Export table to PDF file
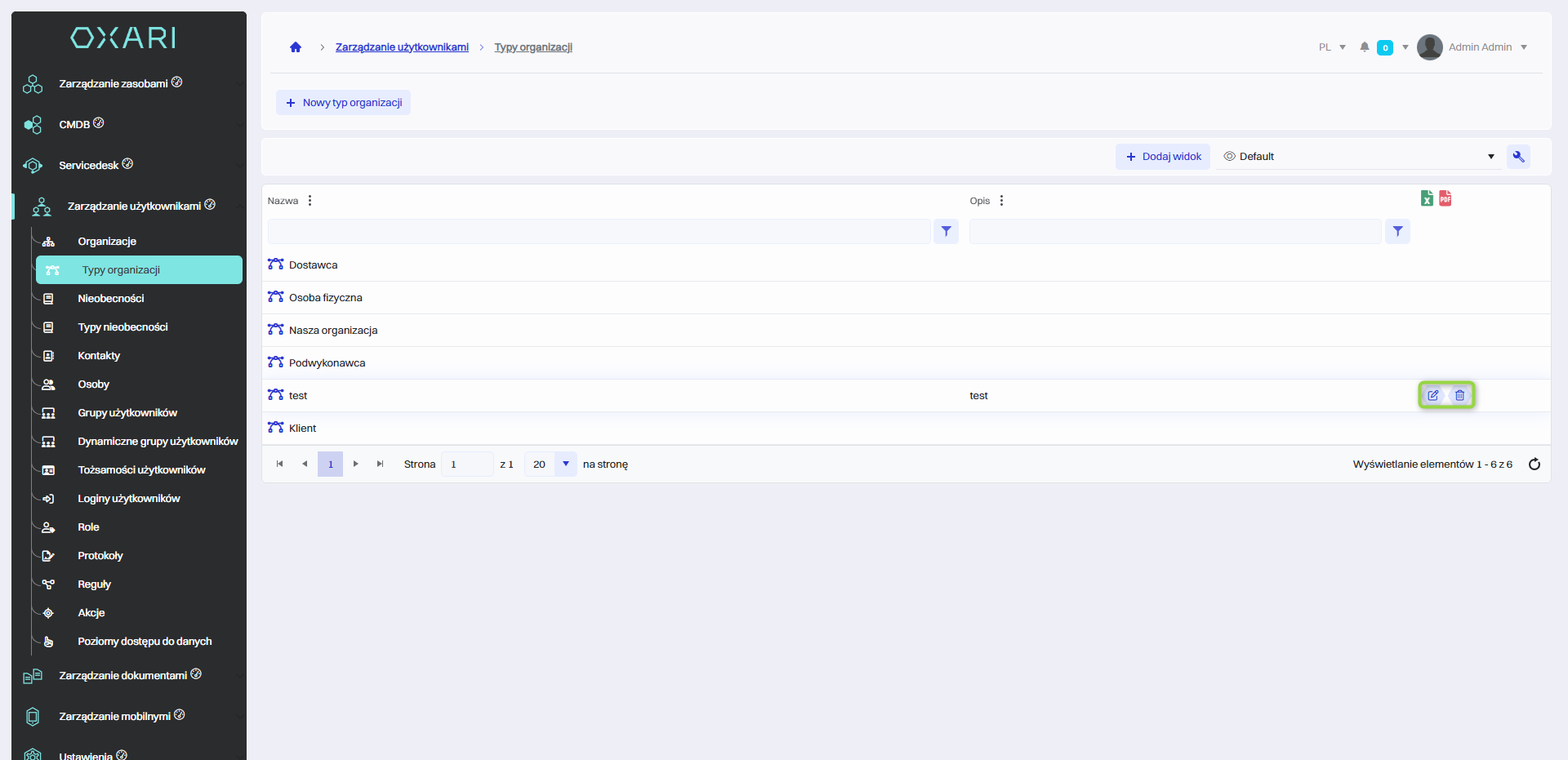The image size is (1568, 760). [1445, 198]
